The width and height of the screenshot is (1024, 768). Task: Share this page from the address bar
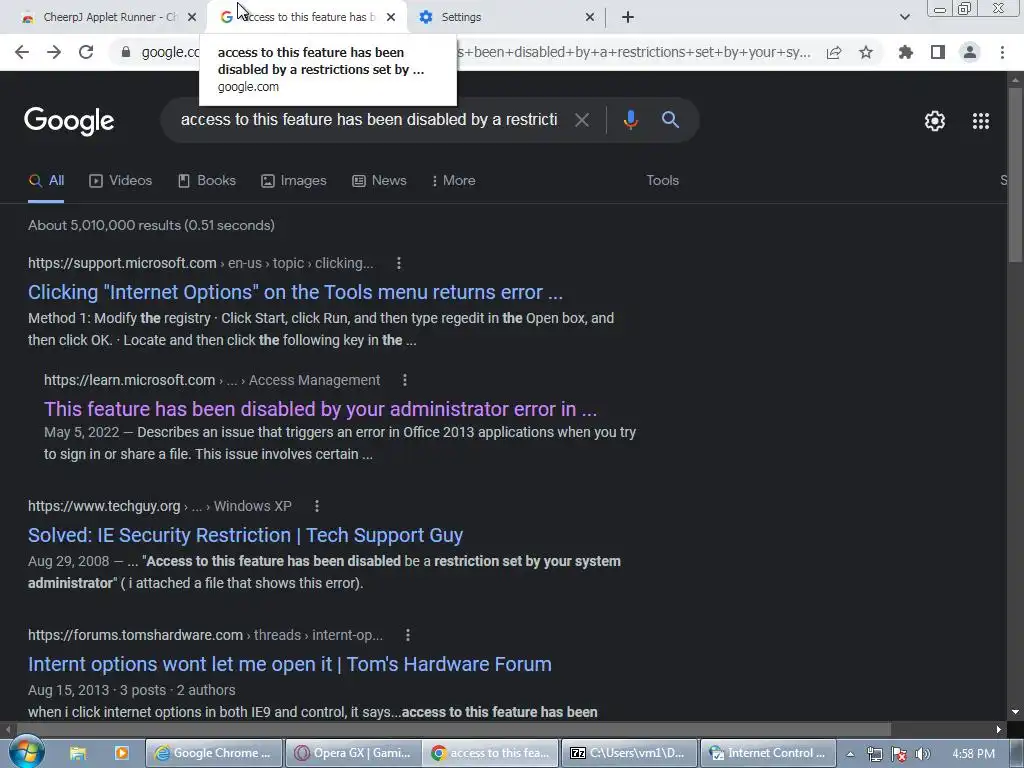[x=834, y=52]
